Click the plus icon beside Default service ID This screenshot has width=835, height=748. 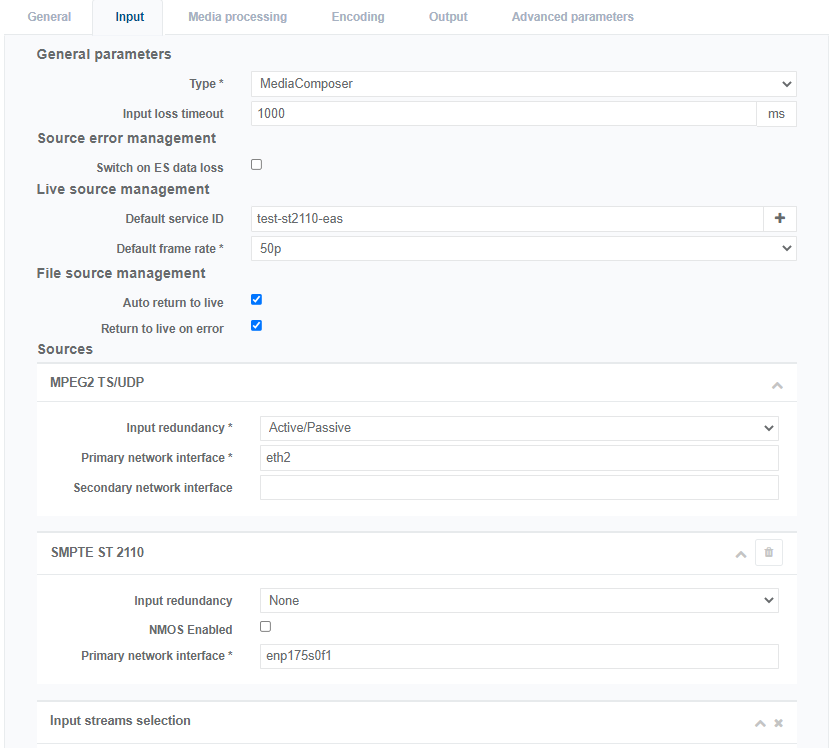(x=780, y=219)
